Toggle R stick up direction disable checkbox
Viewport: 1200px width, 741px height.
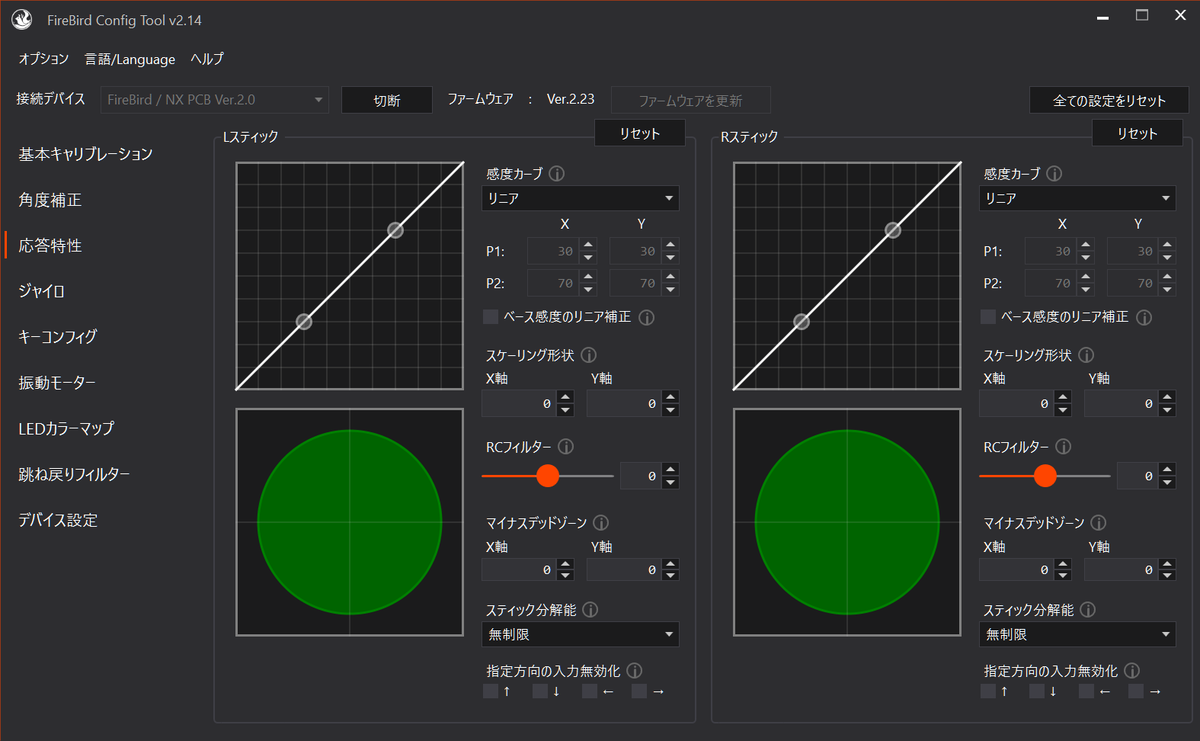(x=988, y=691)
